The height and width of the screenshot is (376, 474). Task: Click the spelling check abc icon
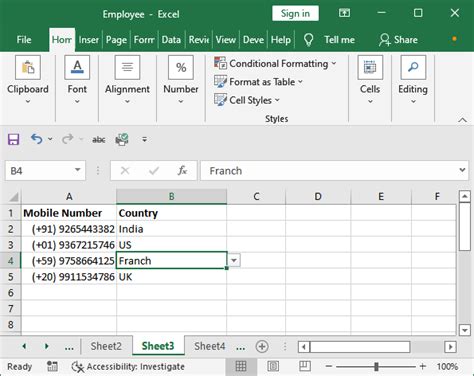[x=99, y=140]
